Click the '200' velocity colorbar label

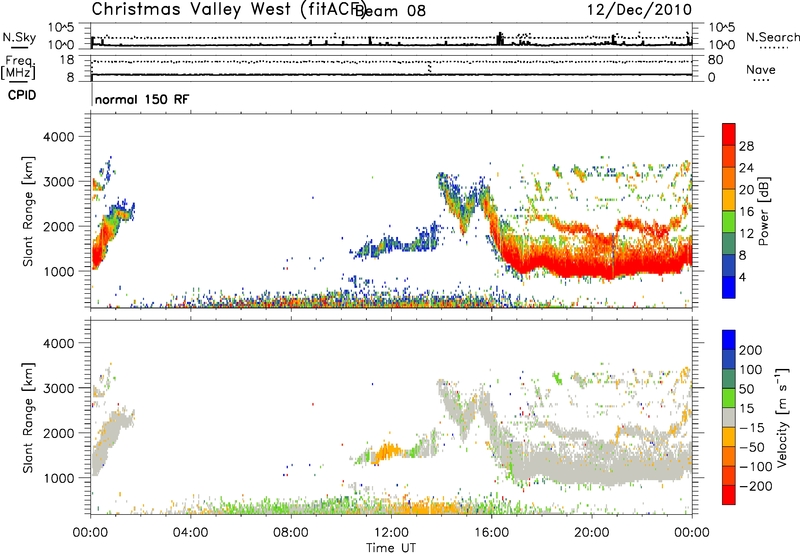751,350
